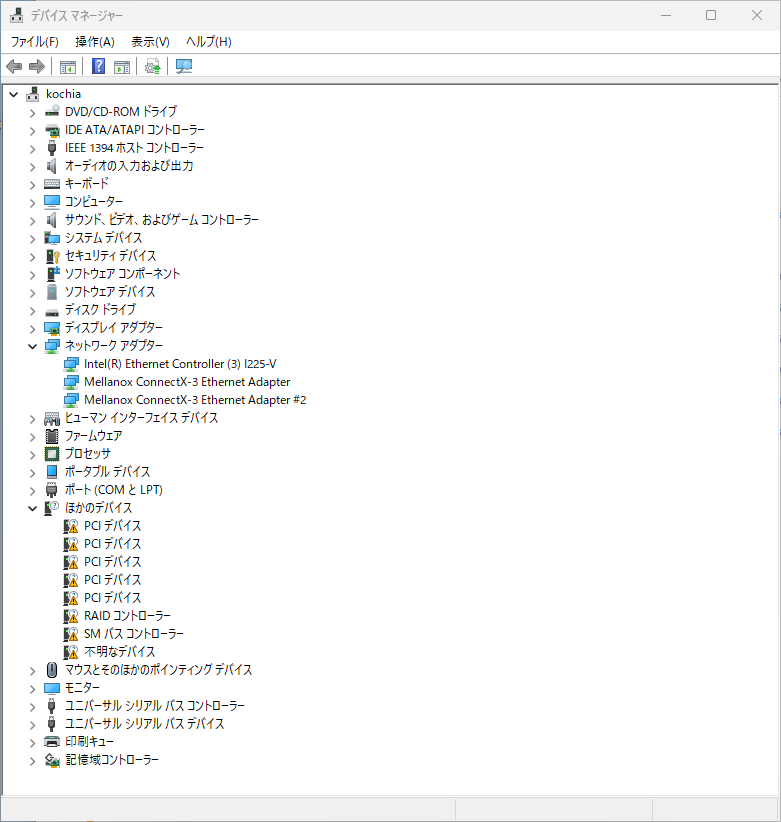
Task: Click the ディスプレイ アダプター icon
Action: pos(52,328)
